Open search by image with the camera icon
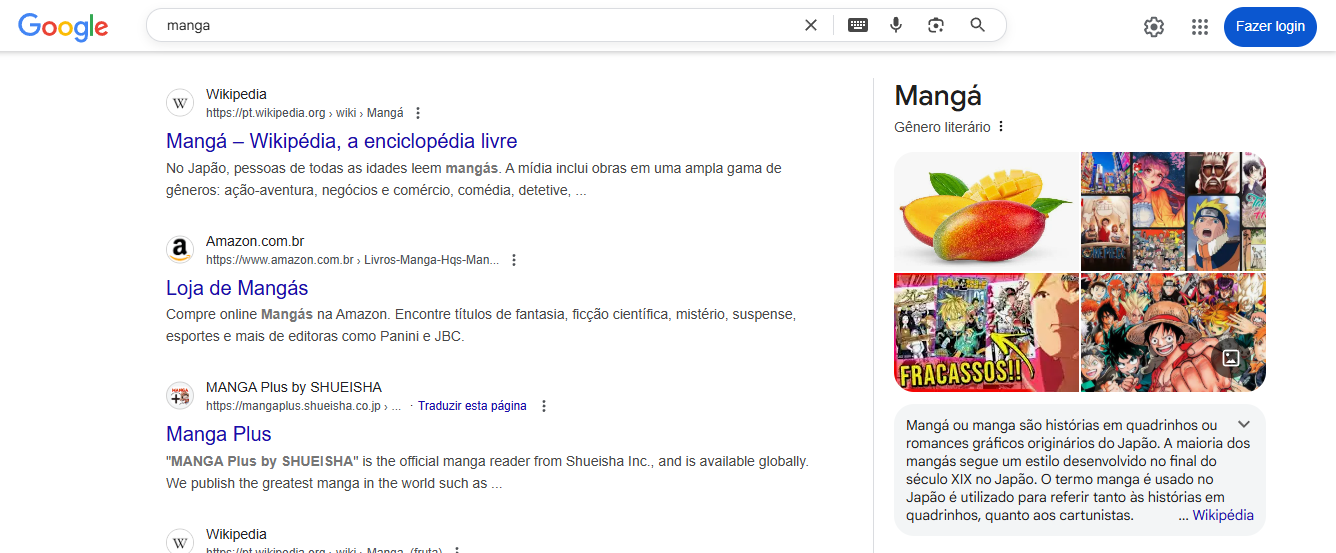 (936, 25)
